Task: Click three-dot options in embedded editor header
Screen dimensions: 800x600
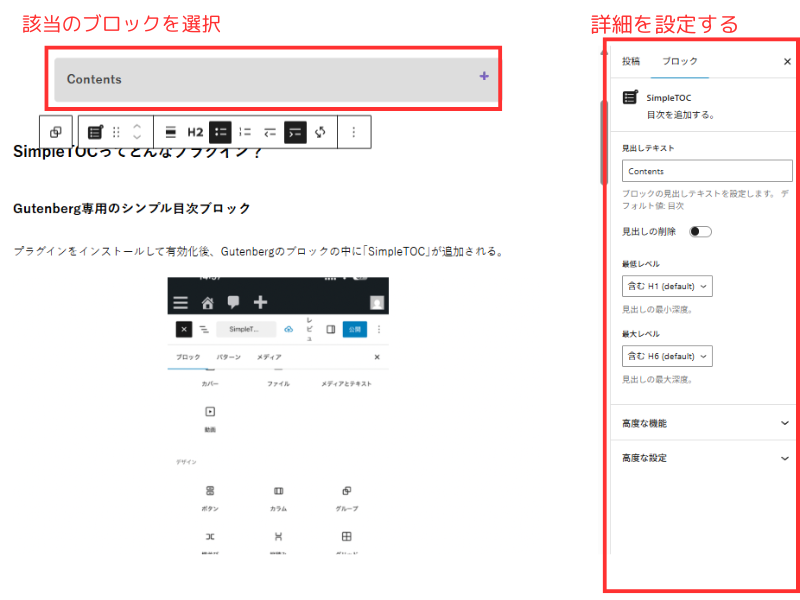Action: point(379,330)
